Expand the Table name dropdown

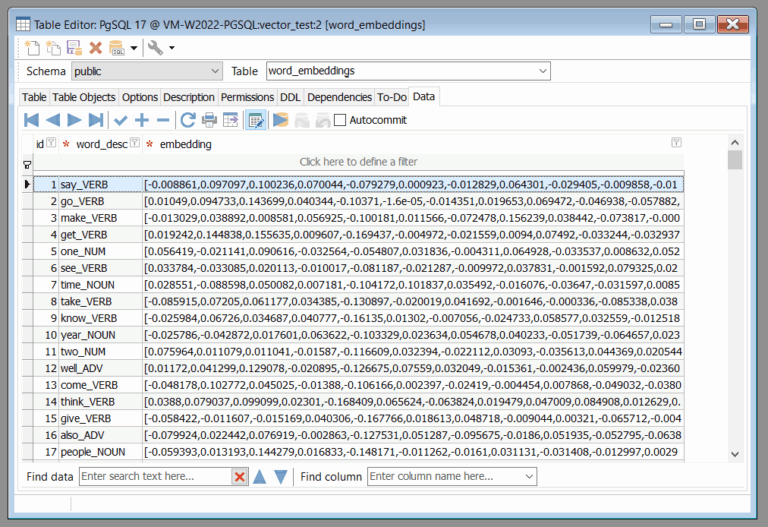click(542, 71)
